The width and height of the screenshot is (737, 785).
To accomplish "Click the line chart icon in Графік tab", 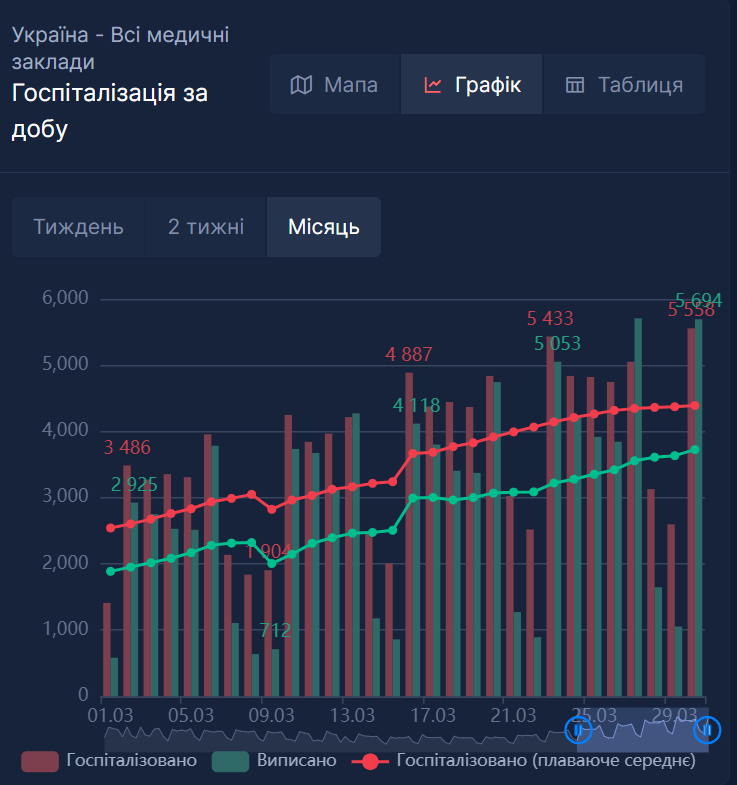I will click(x=433, y=85).
